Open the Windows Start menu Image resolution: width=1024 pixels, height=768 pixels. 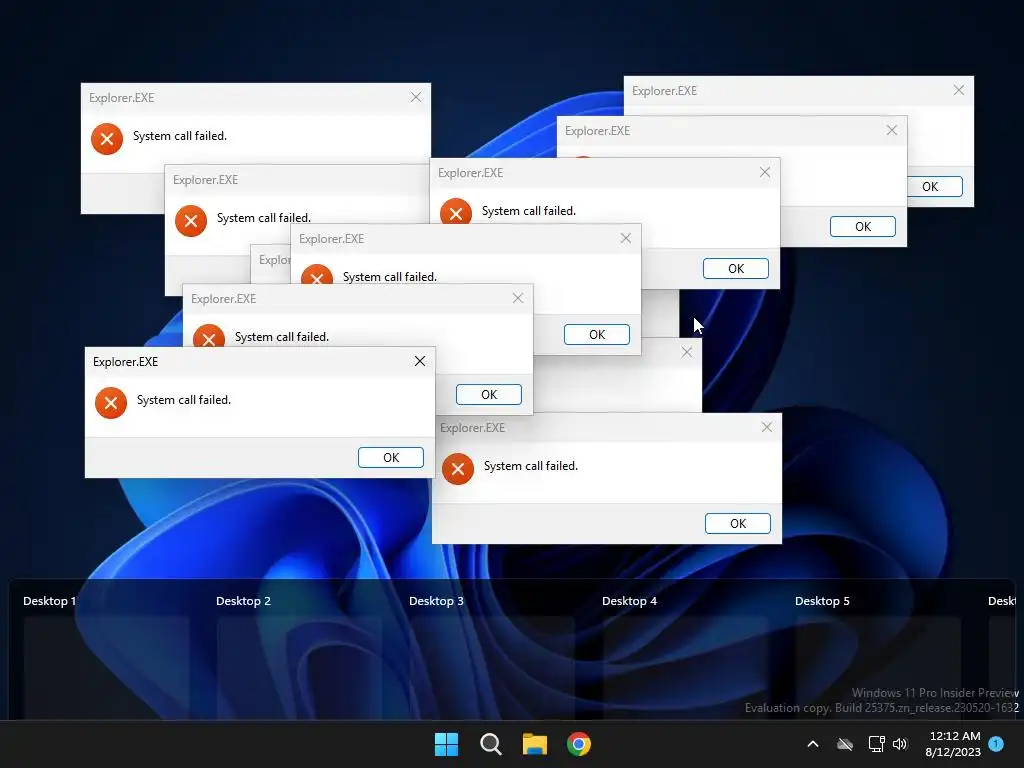[x=447, y=744]
